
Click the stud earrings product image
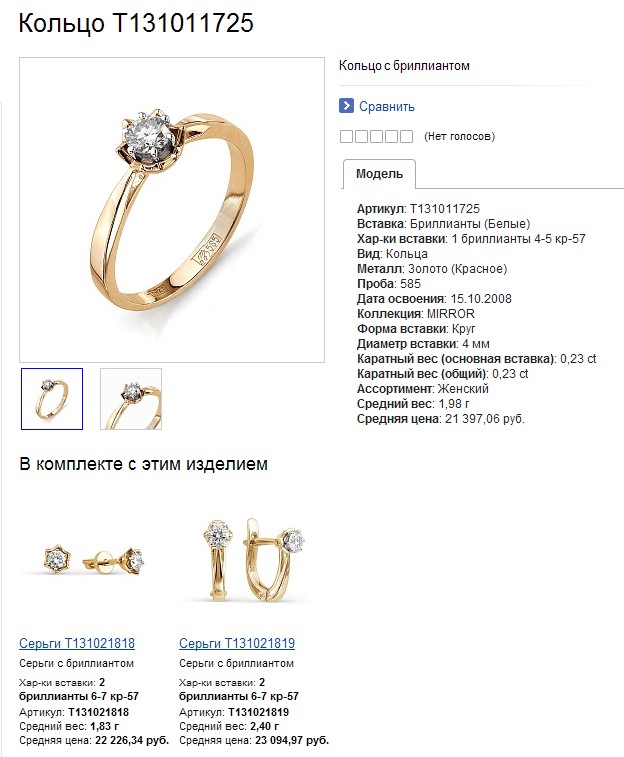tap(94, 561)
